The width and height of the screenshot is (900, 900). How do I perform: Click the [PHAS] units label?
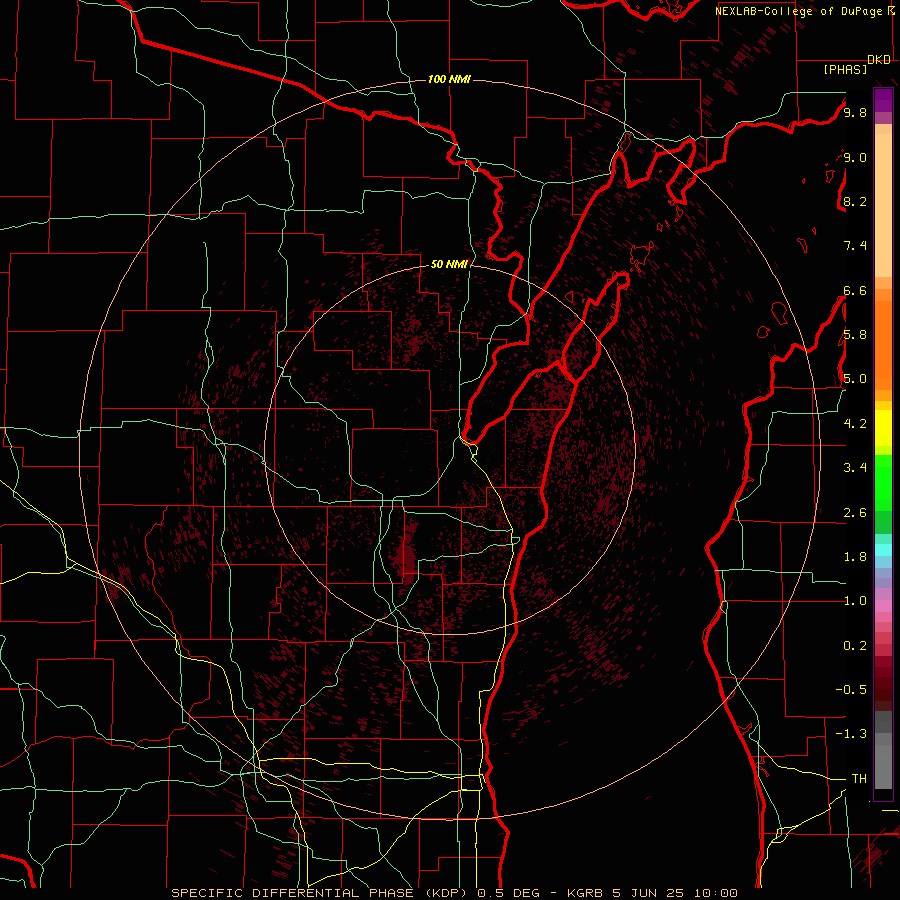pos(845,70)
